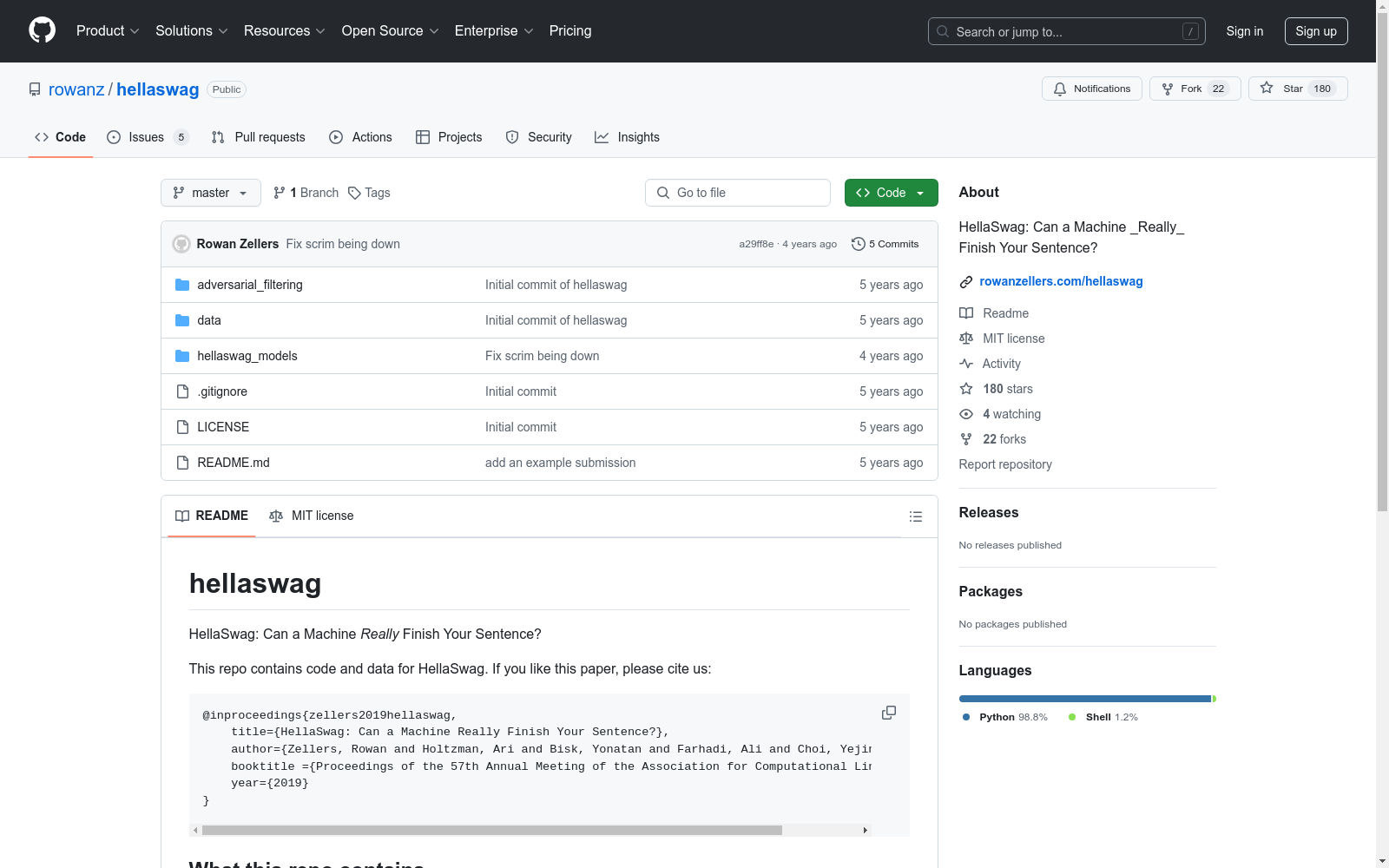Select the Code tab

[x=61, y=137]
